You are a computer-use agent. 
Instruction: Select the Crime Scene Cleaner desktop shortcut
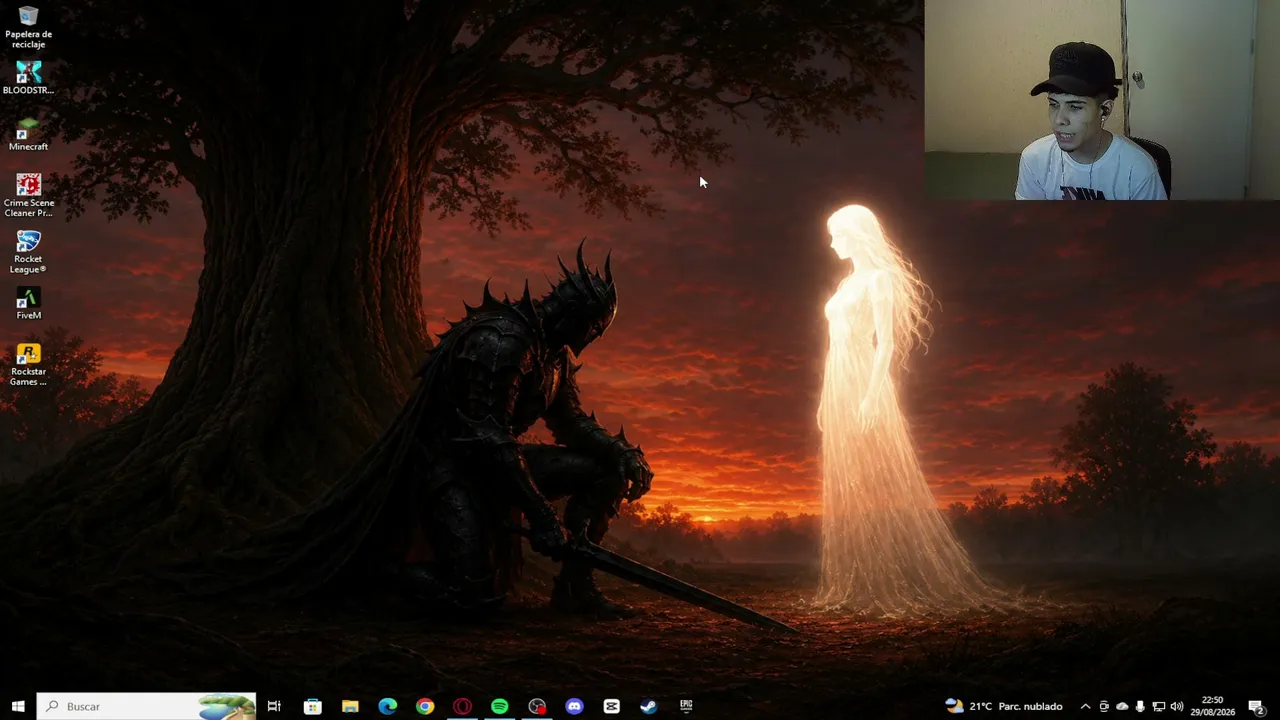(28, 196)
